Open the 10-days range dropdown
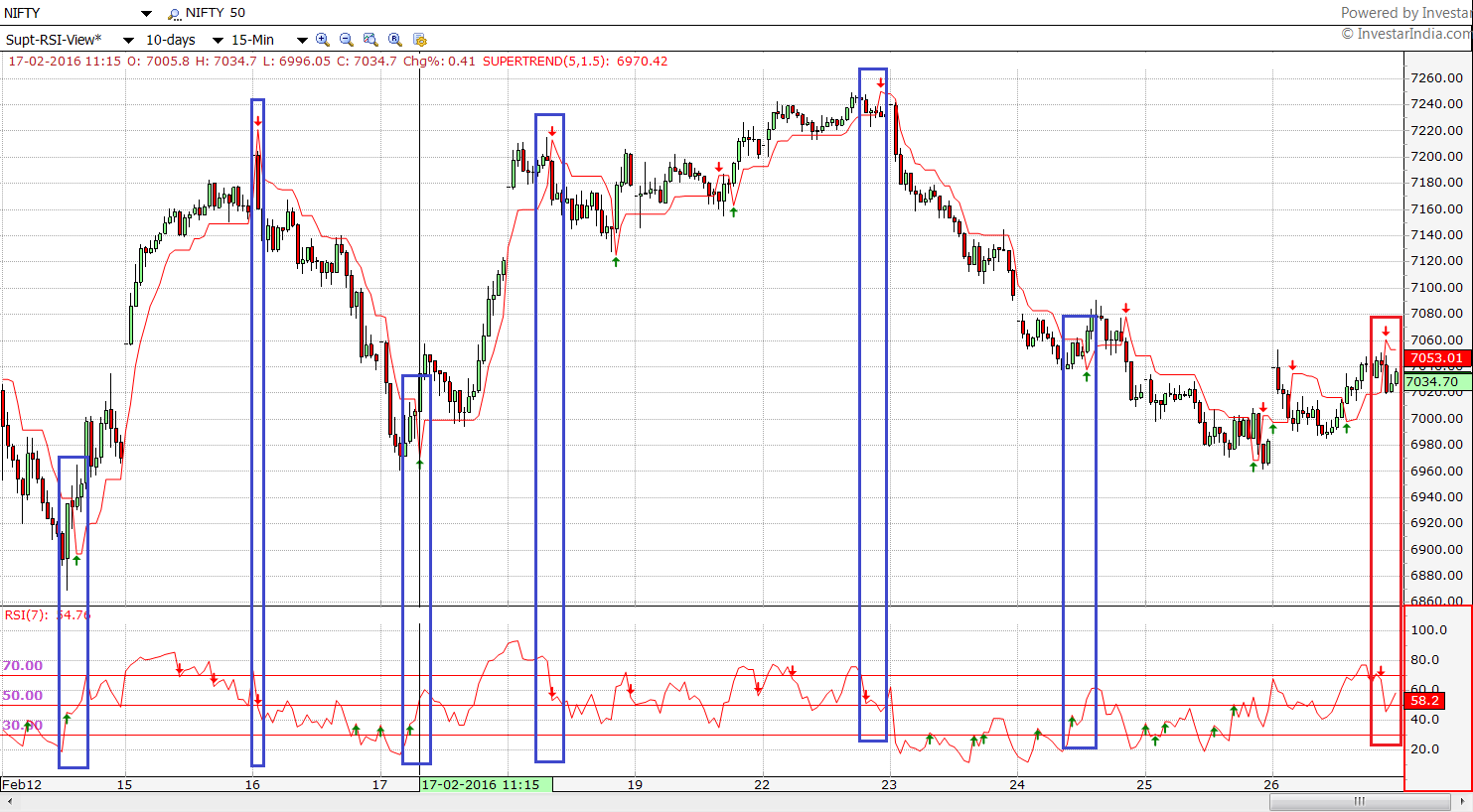The image size is (1473, 812). click(x=218, y=41)
